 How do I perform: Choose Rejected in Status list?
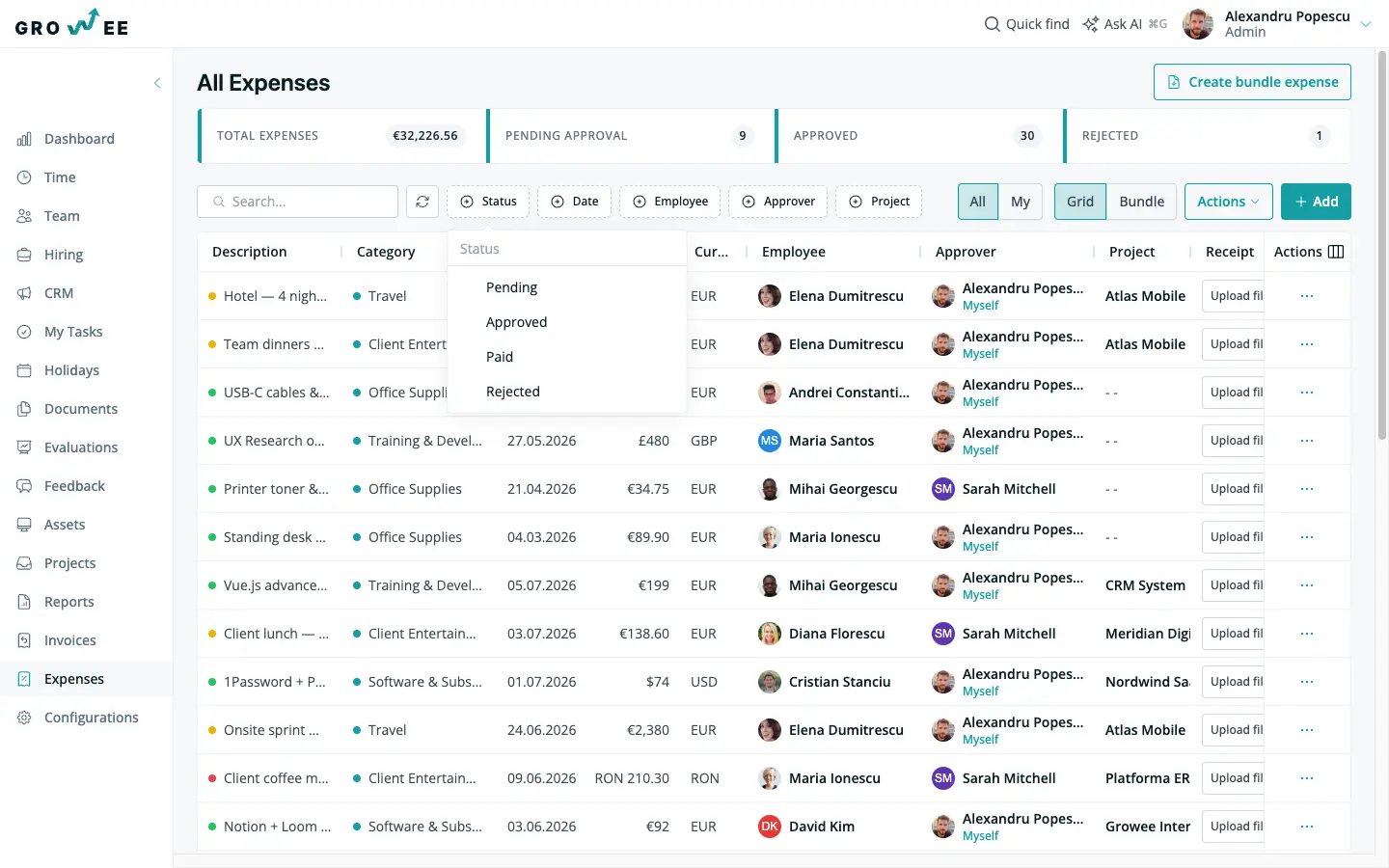567,392
